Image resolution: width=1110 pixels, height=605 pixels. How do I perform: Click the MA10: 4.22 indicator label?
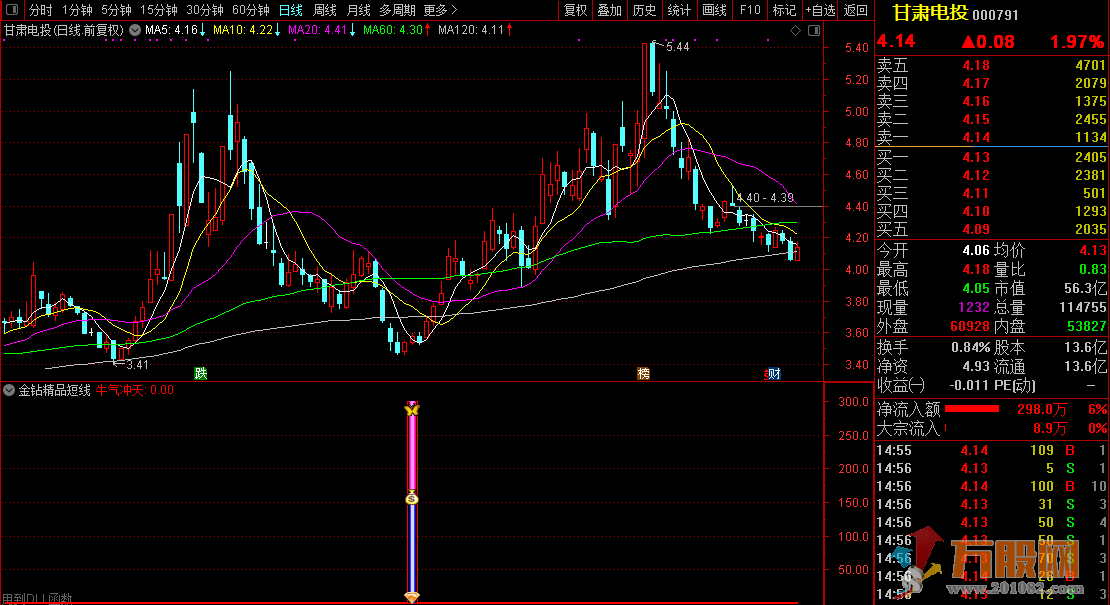pyautogui.click(x=246, y=30)
